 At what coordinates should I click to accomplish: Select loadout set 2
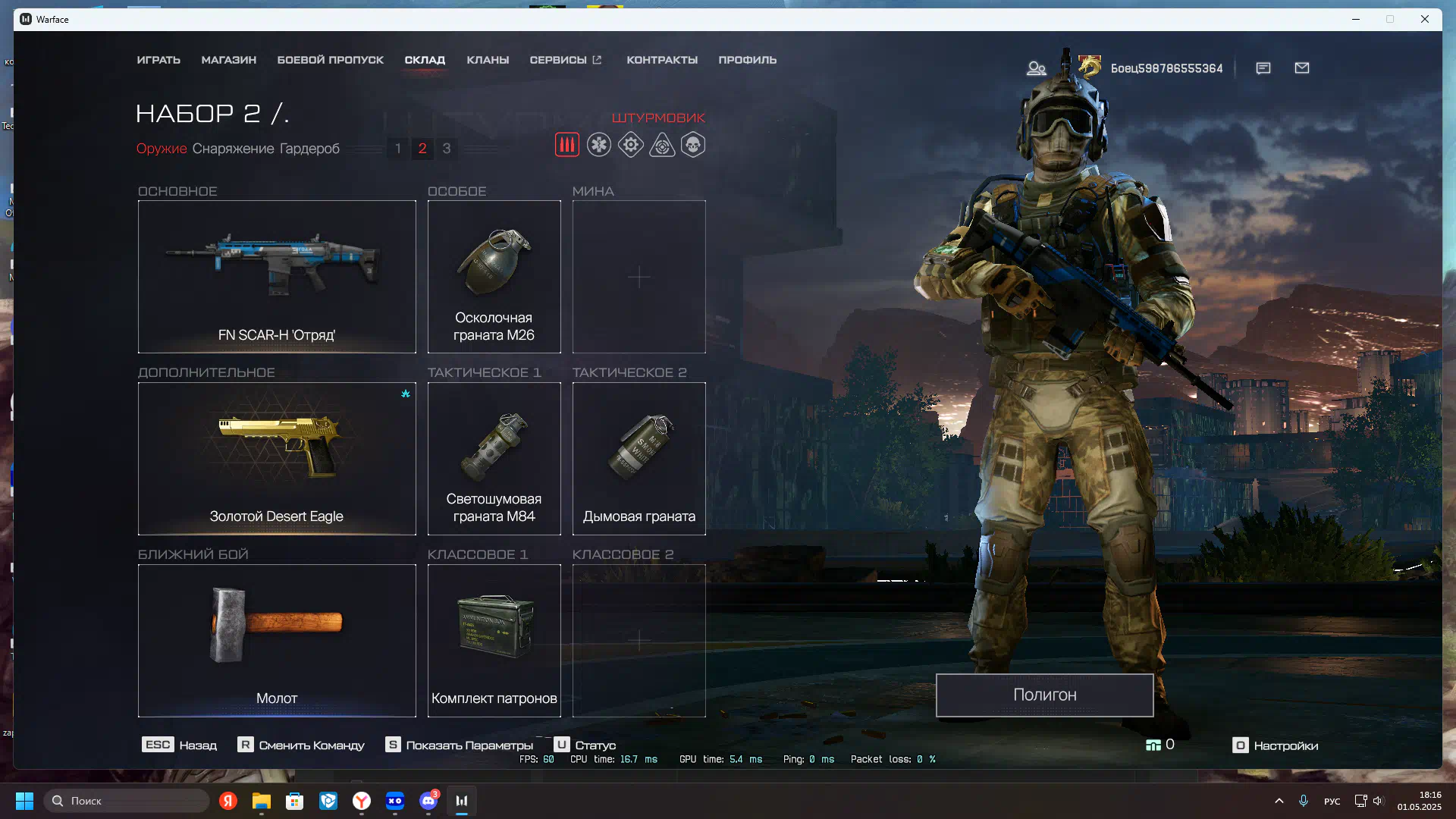pos(422,149)
